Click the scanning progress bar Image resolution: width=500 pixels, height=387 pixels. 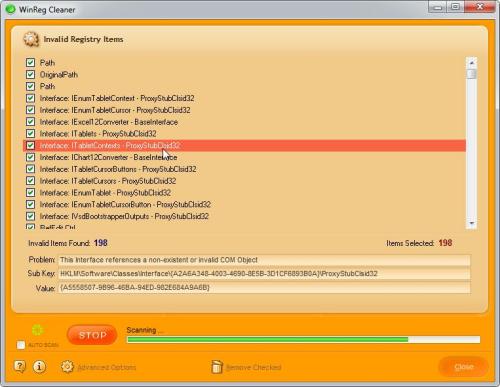[303, 340]
